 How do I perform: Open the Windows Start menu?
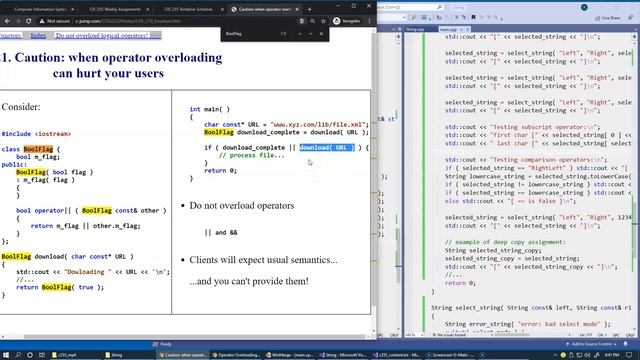point(6,355)
